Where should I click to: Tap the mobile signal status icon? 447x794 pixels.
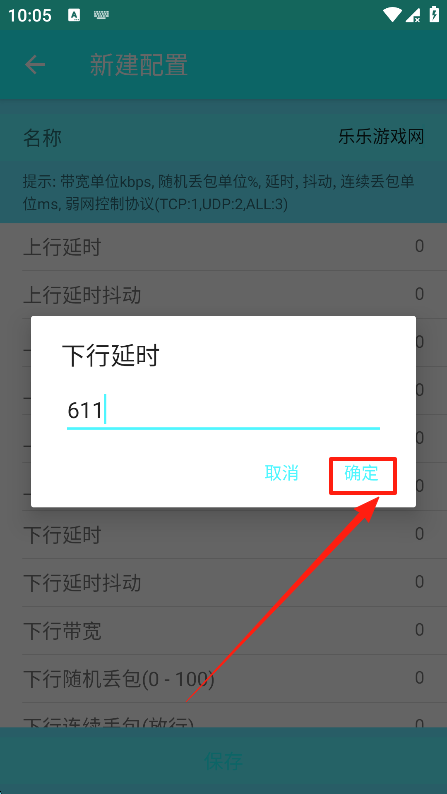[x=414, y=14]
